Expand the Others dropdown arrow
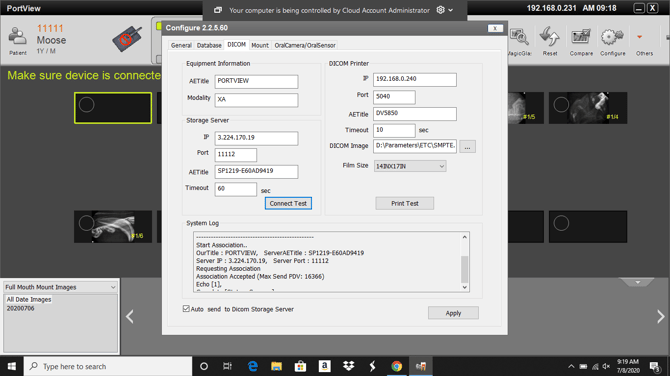Image resolution: width=670 pixels, height=376 pixels. click(x=639, y=37)
